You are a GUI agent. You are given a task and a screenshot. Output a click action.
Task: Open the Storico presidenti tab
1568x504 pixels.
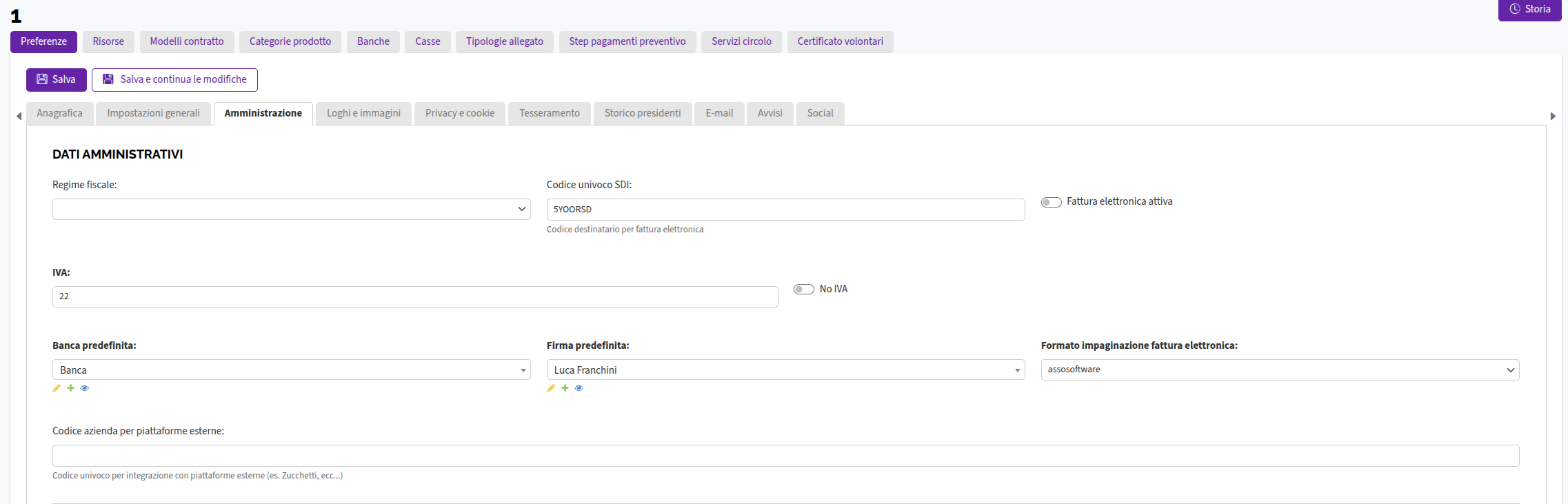click(643, 113)
